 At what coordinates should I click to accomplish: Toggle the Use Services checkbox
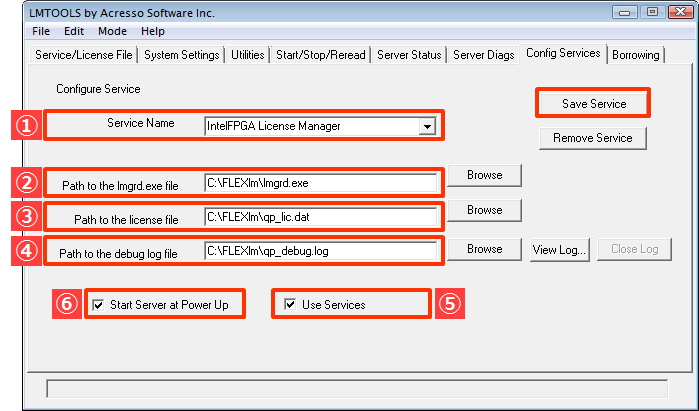coord(290,304)
